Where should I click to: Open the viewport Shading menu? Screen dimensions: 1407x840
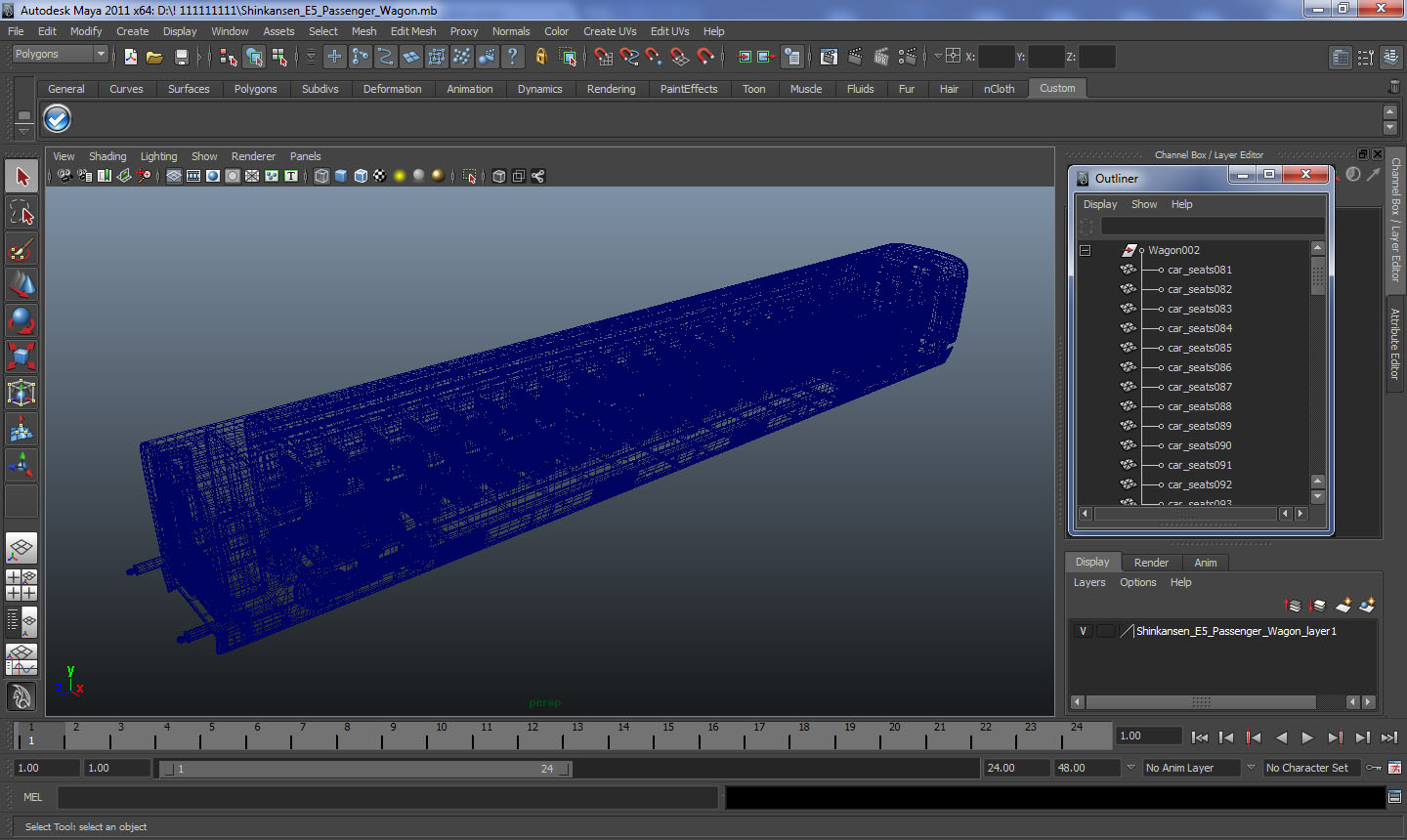[x=107, y=156]
